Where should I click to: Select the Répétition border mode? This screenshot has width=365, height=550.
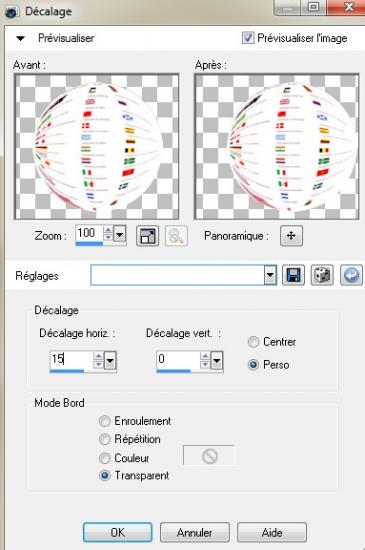[x=105, y=439]
